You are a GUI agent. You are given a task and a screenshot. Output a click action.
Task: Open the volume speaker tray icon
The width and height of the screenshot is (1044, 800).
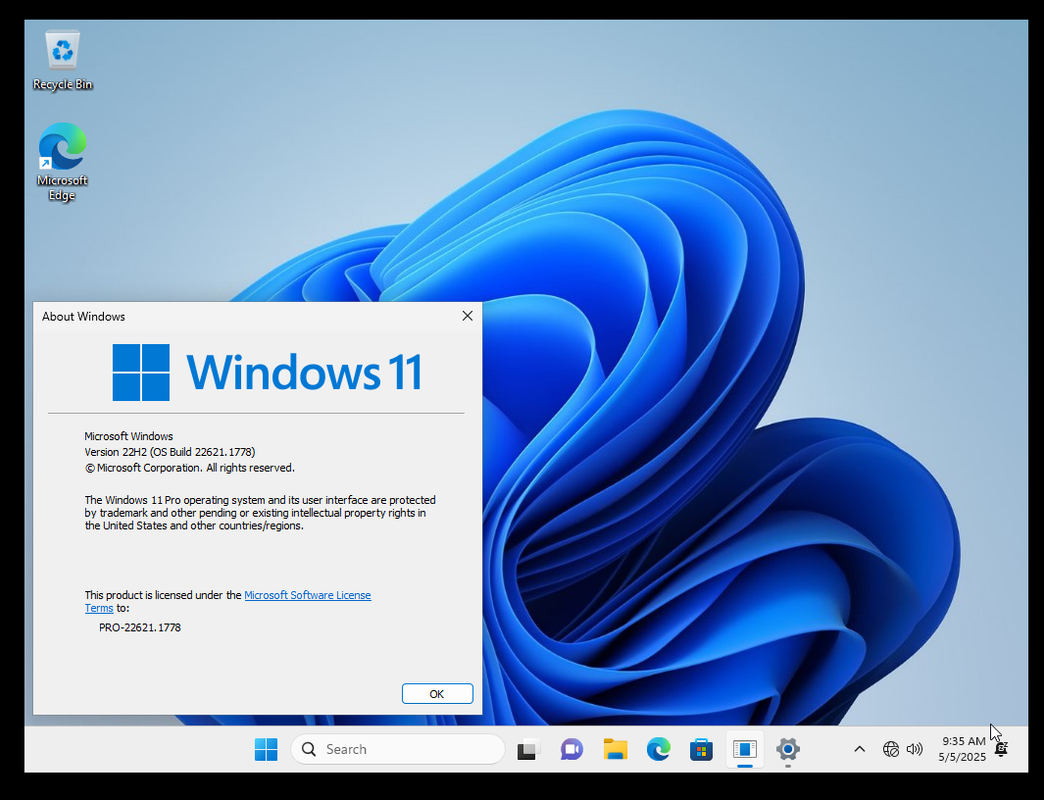(x=915, y=749)
